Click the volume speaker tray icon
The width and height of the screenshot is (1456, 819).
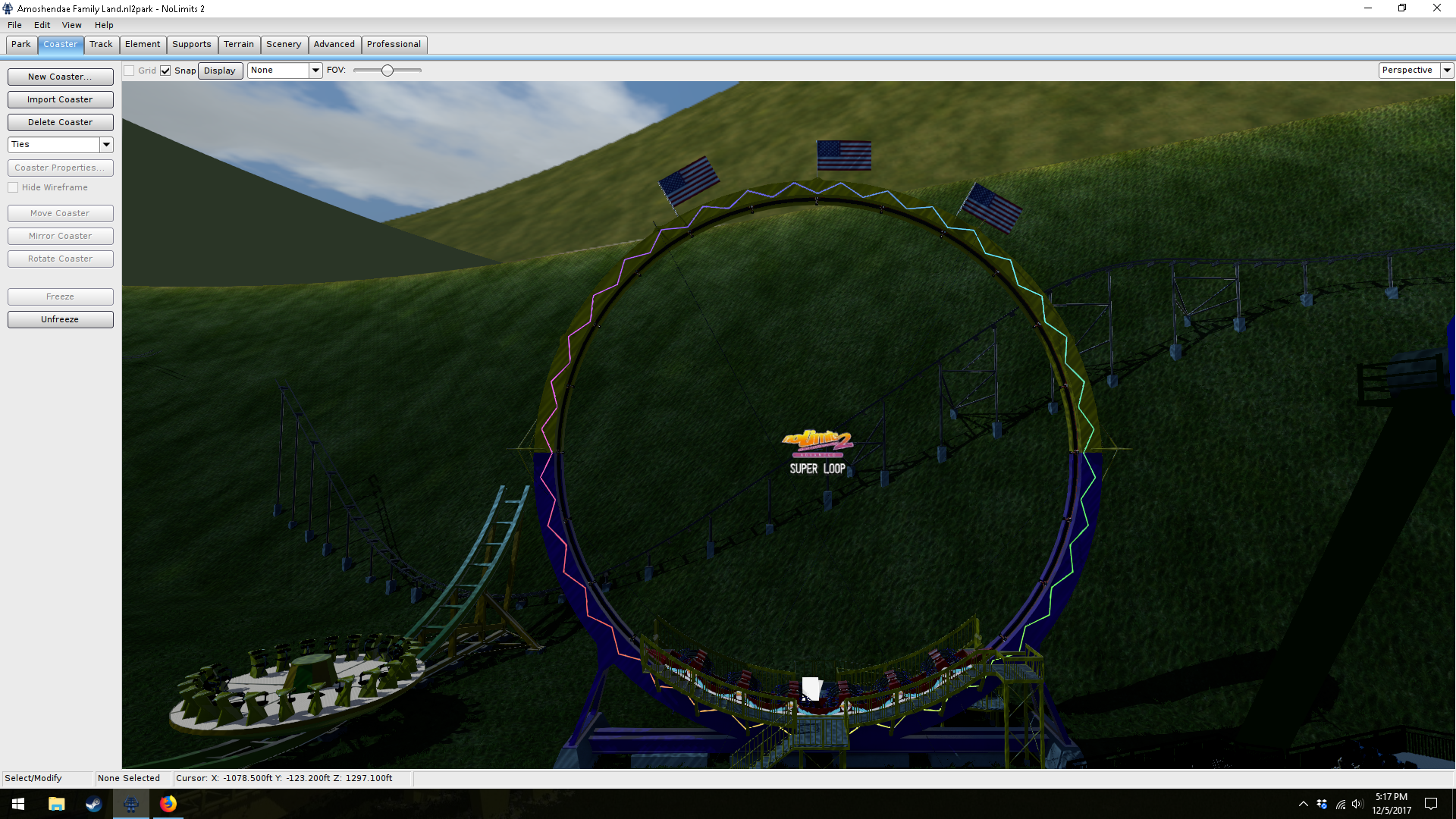[x=1357, y=804]
